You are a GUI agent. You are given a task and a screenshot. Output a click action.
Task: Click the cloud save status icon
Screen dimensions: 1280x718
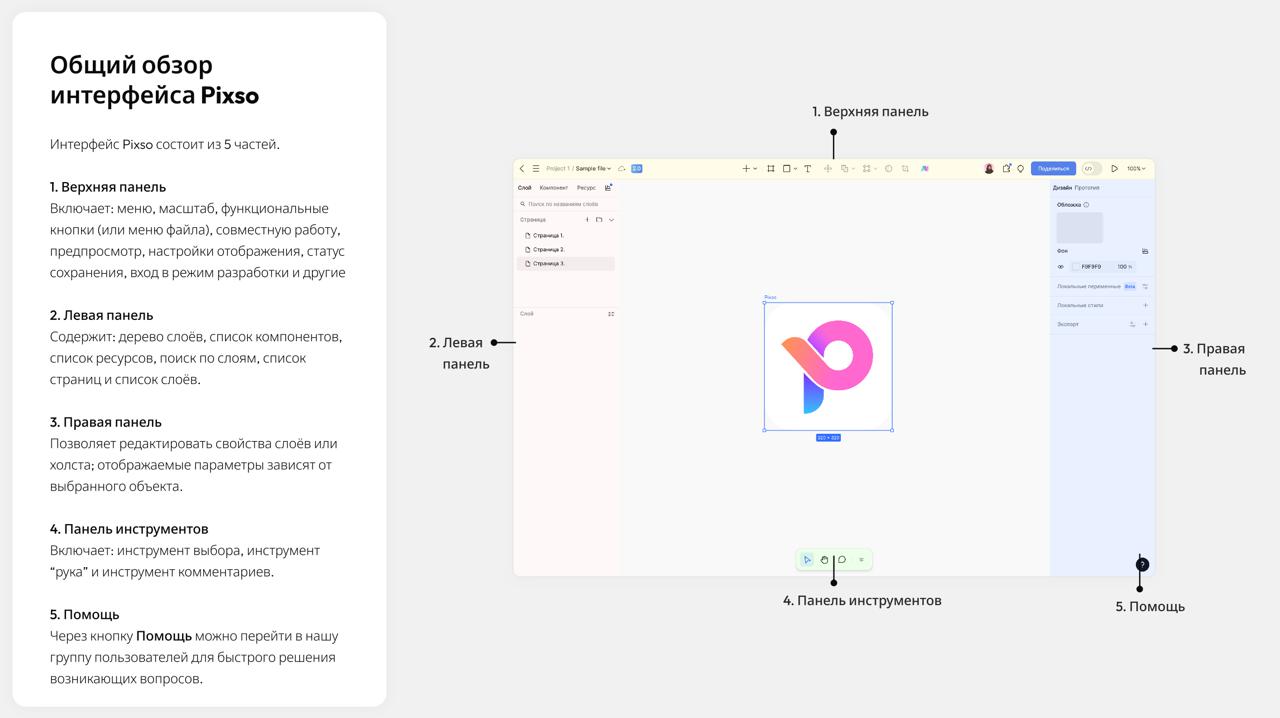tap(622, 168)
